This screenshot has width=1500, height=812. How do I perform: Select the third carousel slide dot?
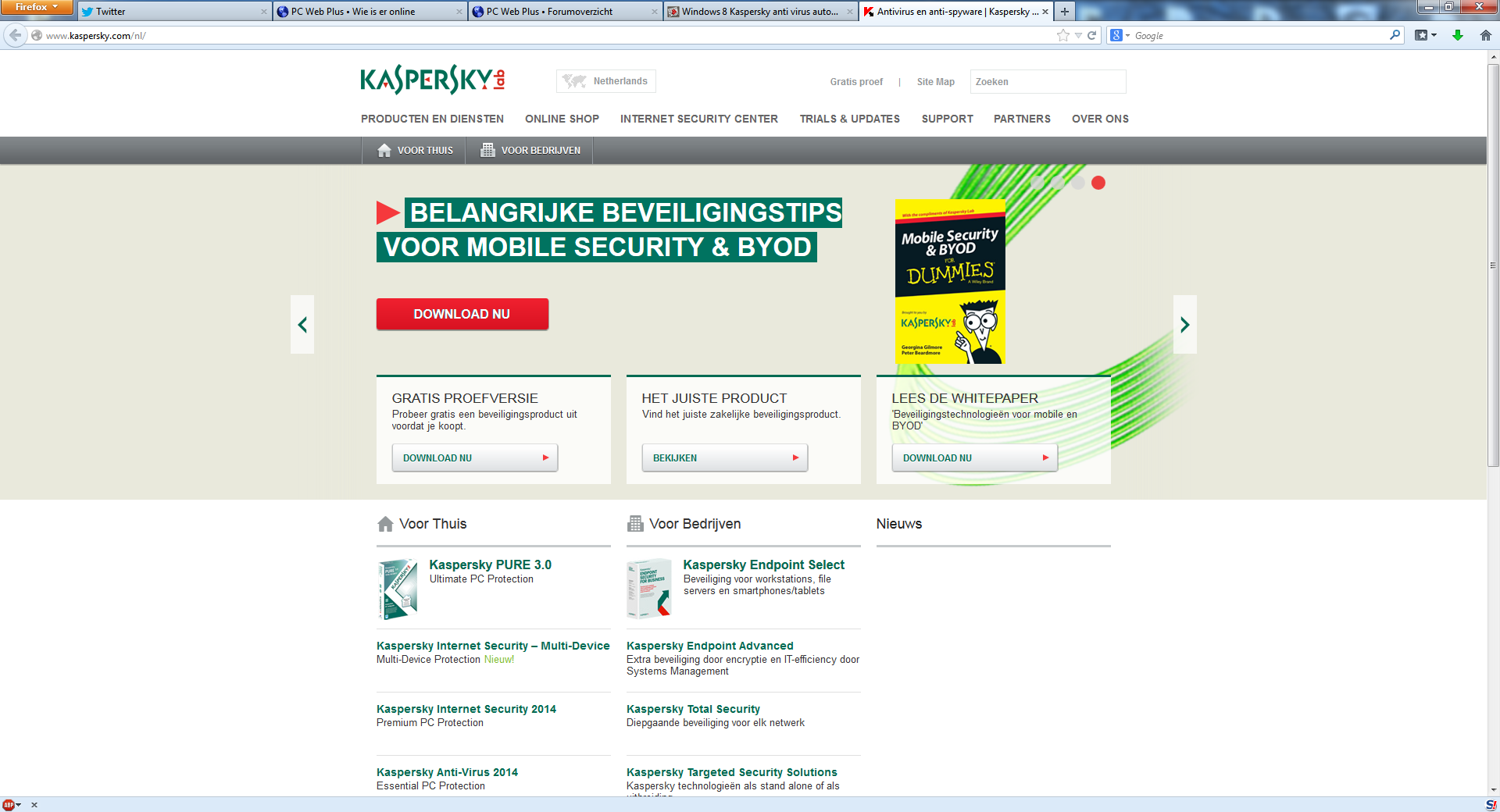pyautogui.click(x=1077, y=183)
